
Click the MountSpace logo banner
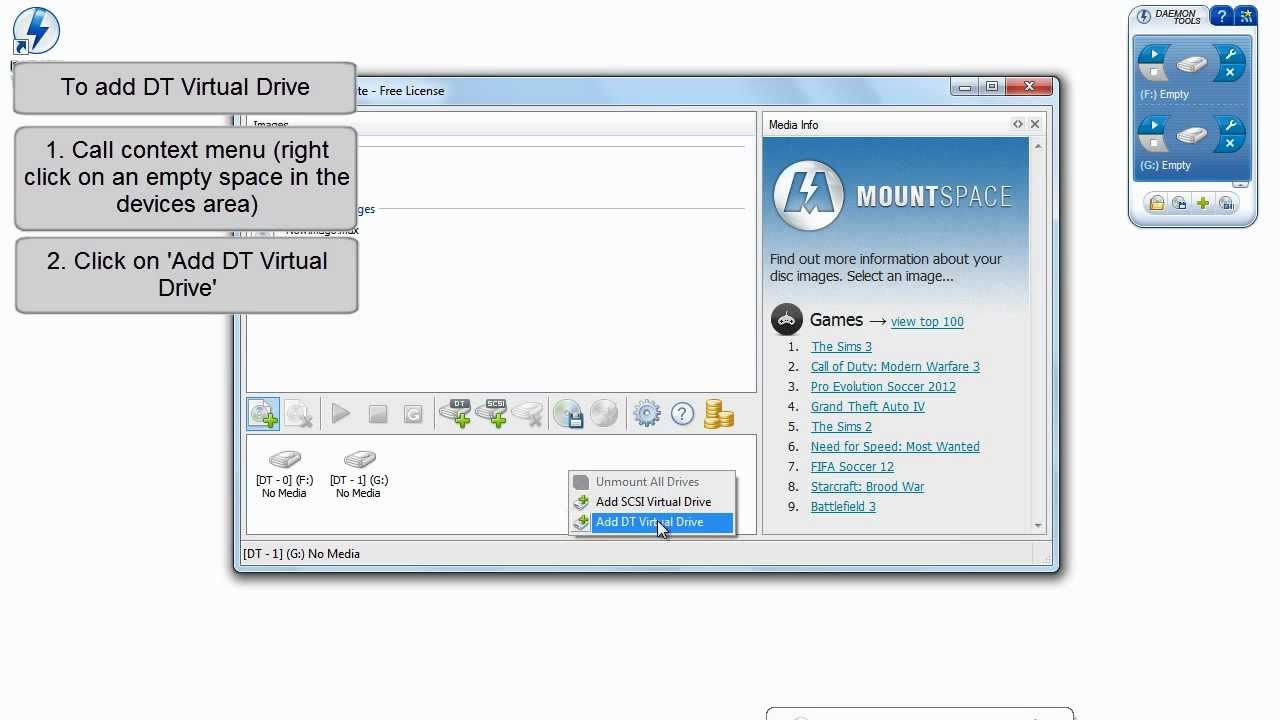pos(893,195)
